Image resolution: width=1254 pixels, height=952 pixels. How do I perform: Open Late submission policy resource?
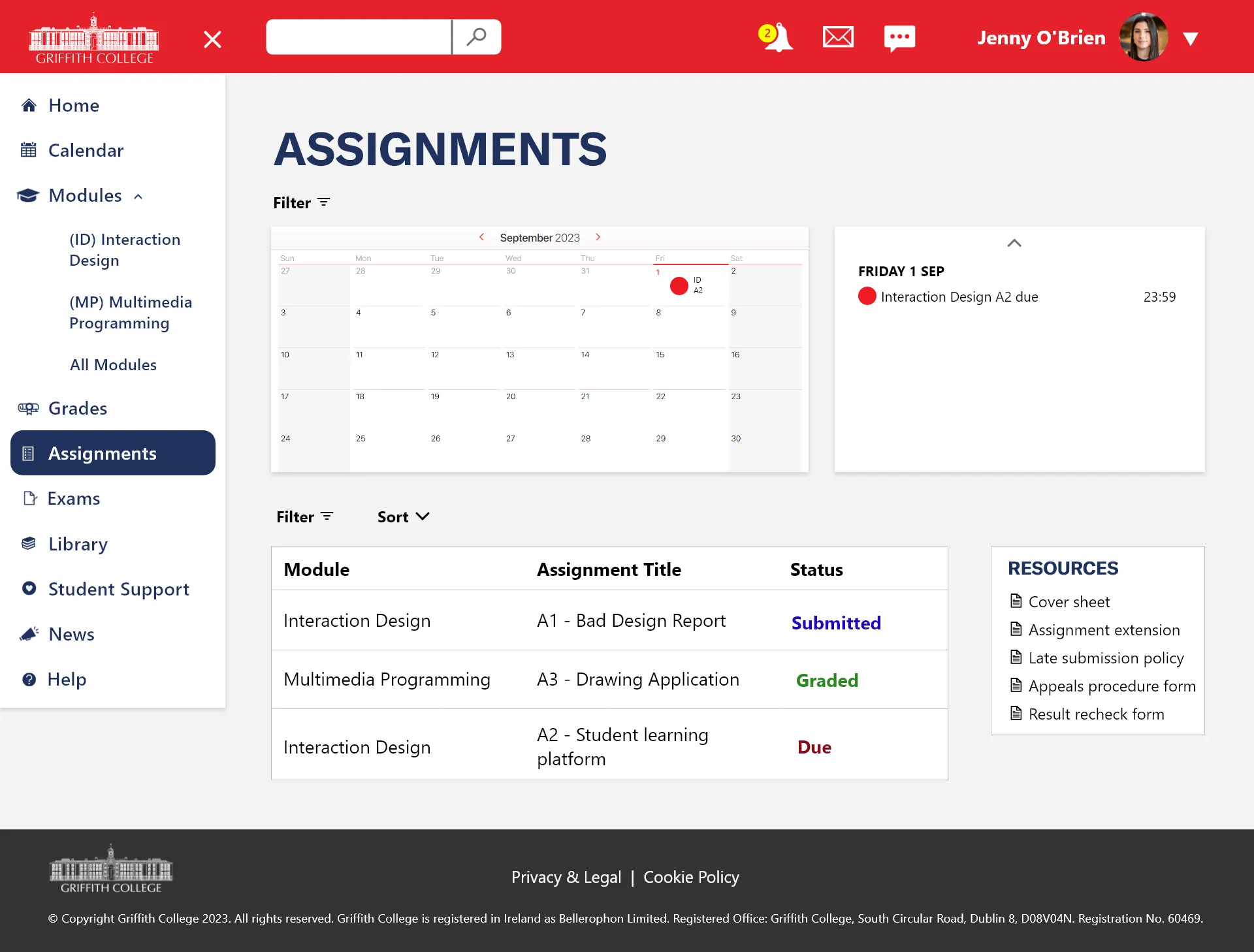coord(1106,658)
